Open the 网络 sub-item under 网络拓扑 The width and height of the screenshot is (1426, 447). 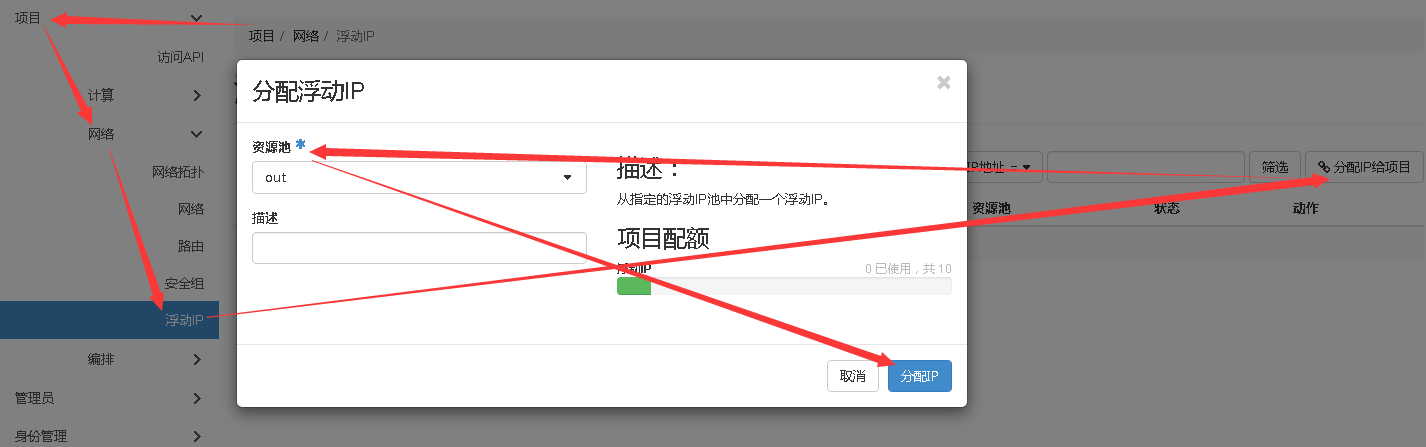click(191, 209)
